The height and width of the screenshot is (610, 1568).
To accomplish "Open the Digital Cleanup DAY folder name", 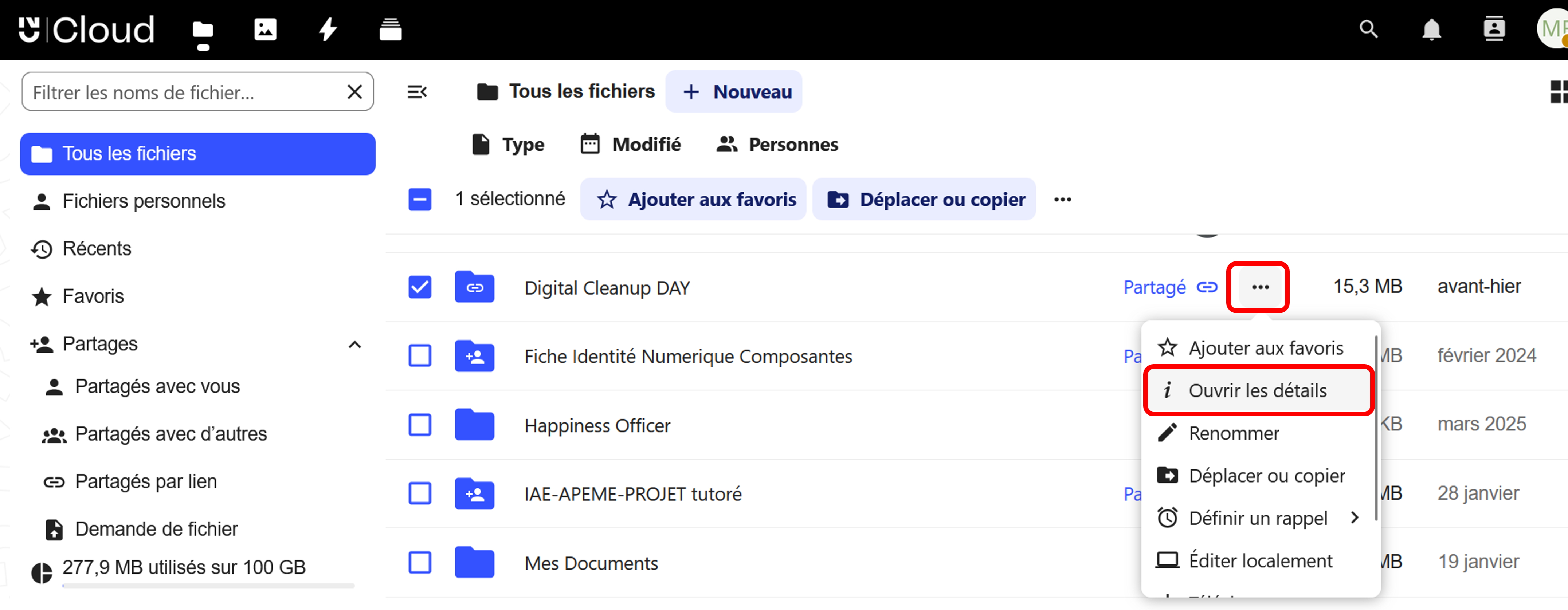I will coord(607,288).
